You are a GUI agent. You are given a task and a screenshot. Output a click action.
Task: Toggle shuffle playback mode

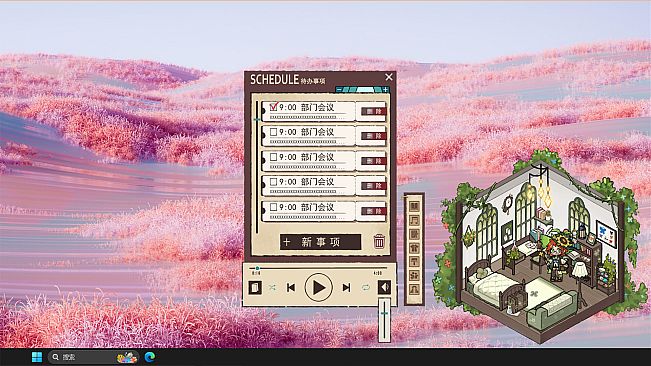pyautogui.click(x=272, y=287)
